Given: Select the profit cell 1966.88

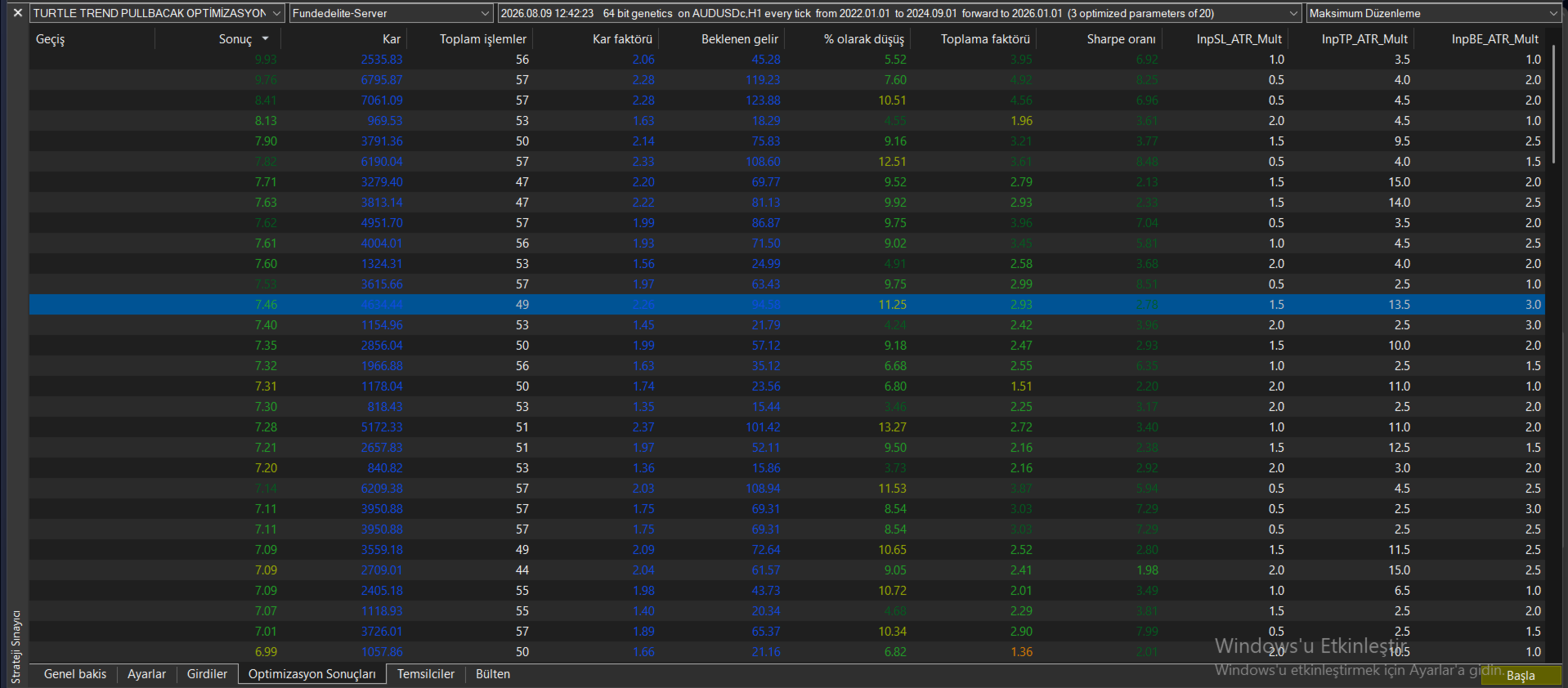Looking at the screenshot, I should click(x=381, y=366).
